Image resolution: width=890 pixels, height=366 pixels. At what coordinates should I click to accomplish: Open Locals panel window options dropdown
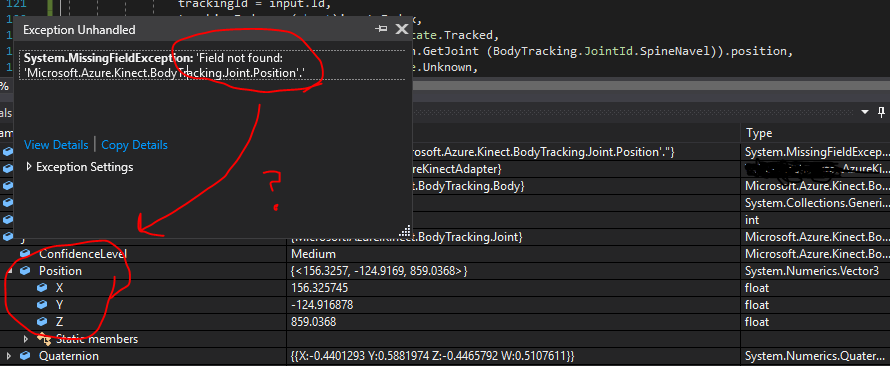click(866, 111)
